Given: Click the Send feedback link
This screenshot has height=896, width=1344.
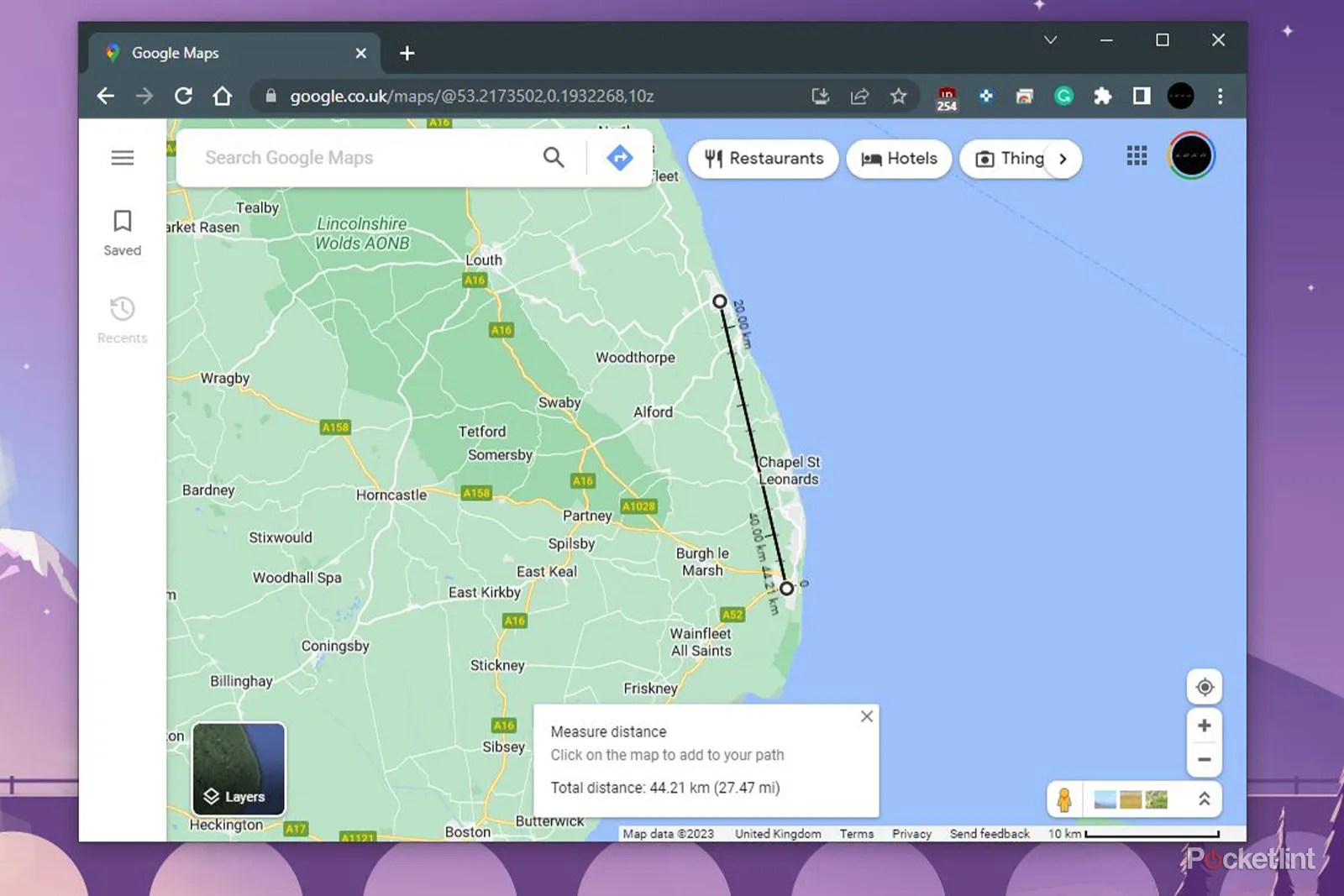Looking at the screenshot, I should (990, 834).
